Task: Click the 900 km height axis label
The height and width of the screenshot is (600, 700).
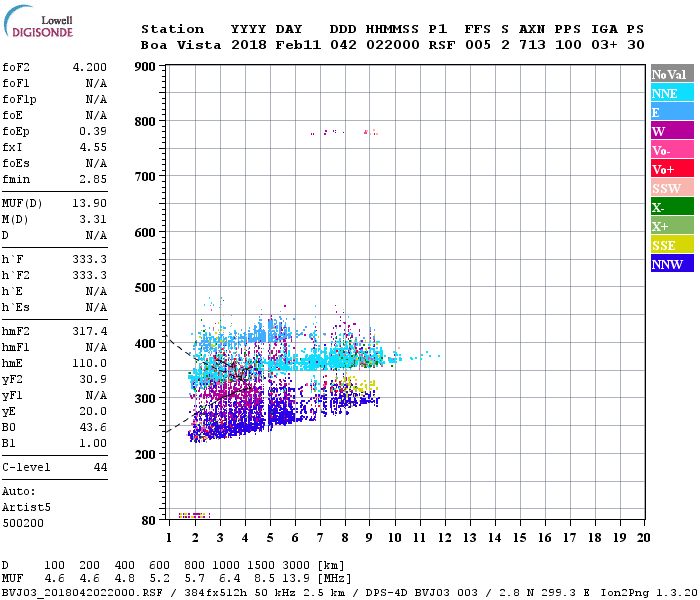Action: (145, 67)
